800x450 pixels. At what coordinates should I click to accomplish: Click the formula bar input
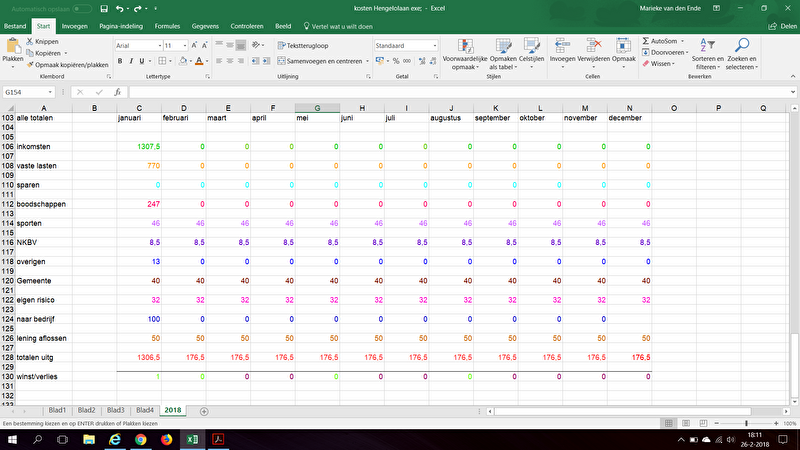458,92
